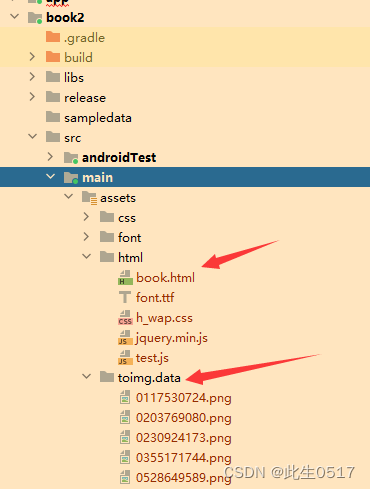Expand the androidTest folder
The height and width of the screenshot is (489, 370).
(x=50, y=157)
